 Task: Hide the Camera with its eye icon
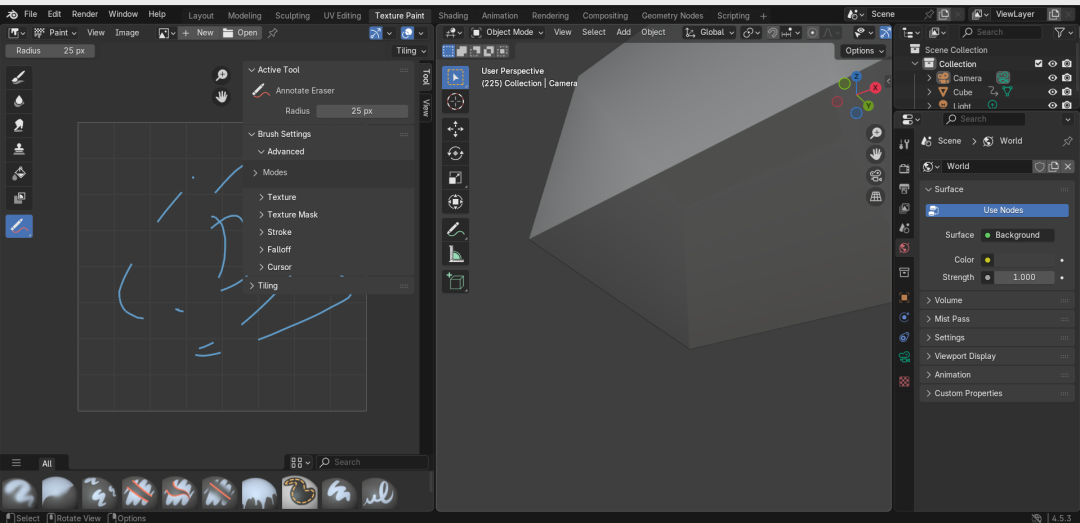1052,78
